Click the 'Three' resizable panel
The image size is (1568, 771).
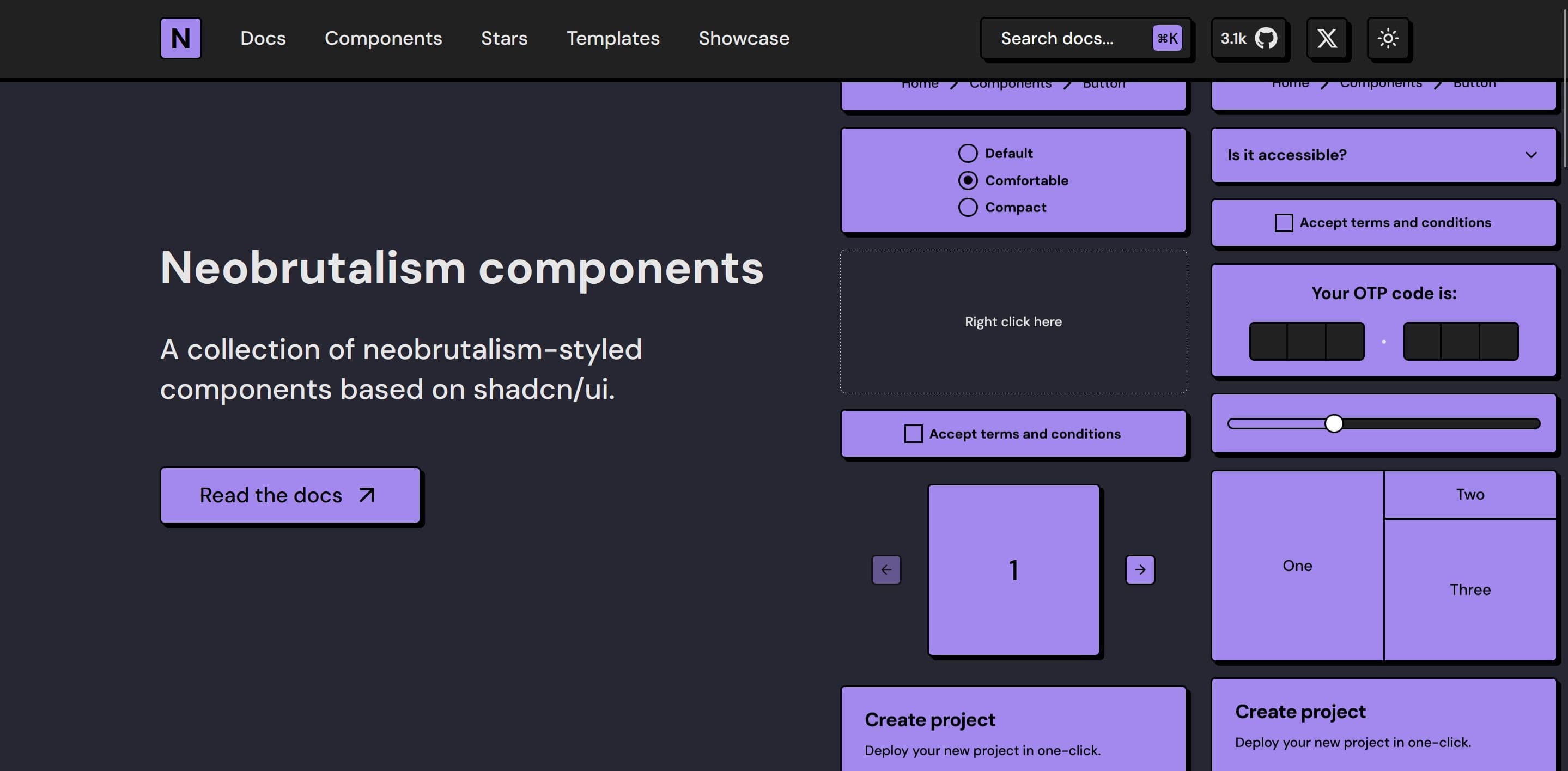[1470, 590]
